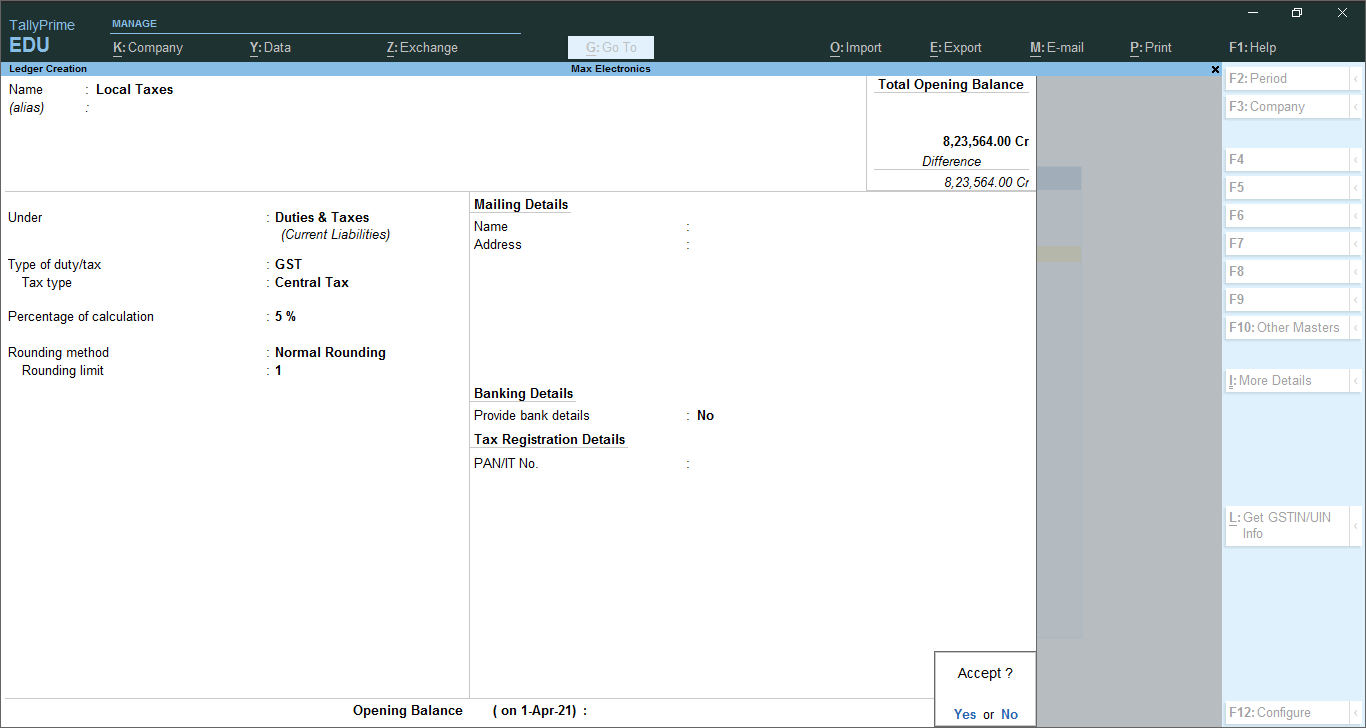The height and width of the screenshot is (728, 1366).
Task: Click the MANAGE label in top bar
Action: 134,23
